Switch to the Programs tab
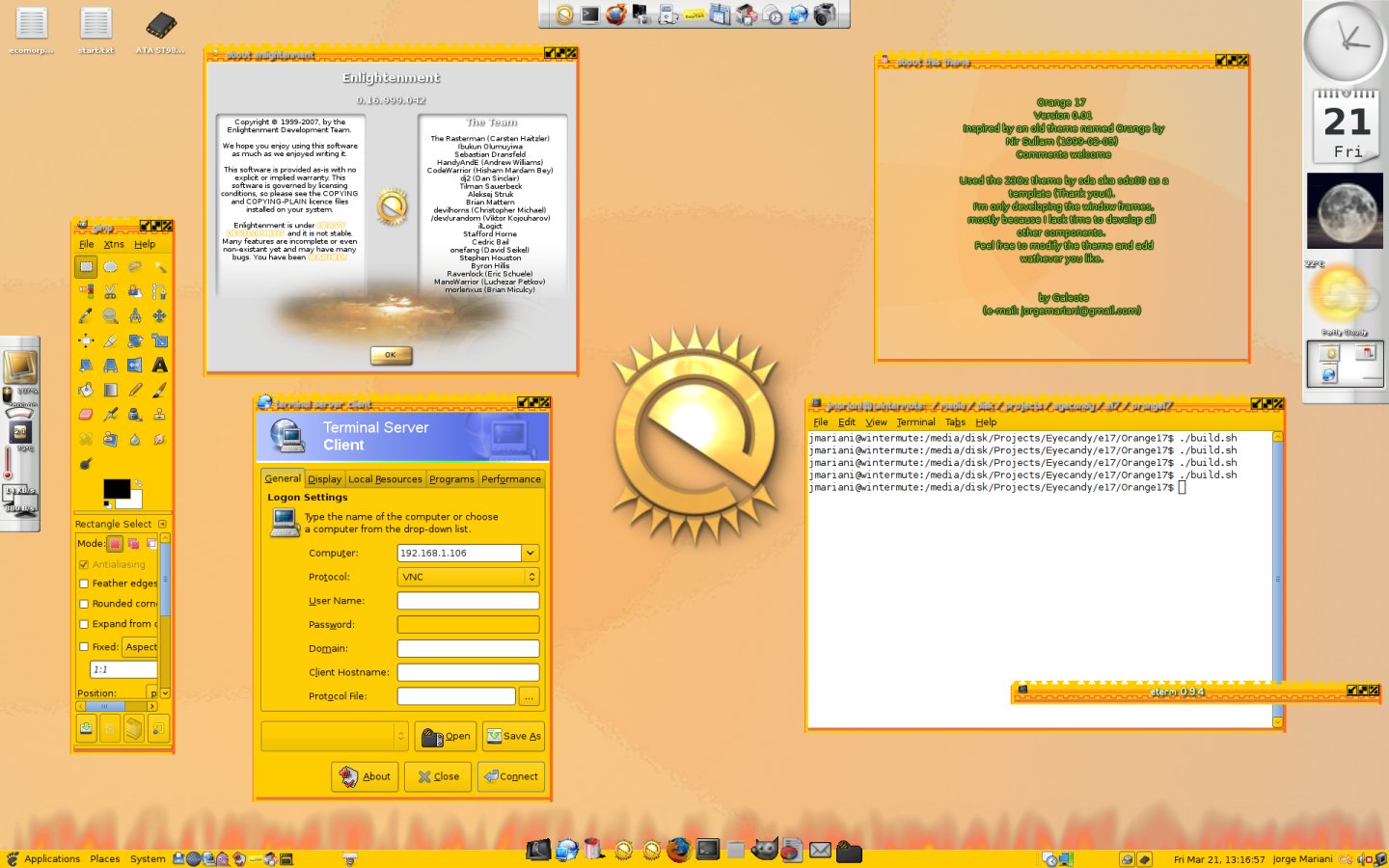Screen dimensions: 1389x868 click(x=451, y=479)
